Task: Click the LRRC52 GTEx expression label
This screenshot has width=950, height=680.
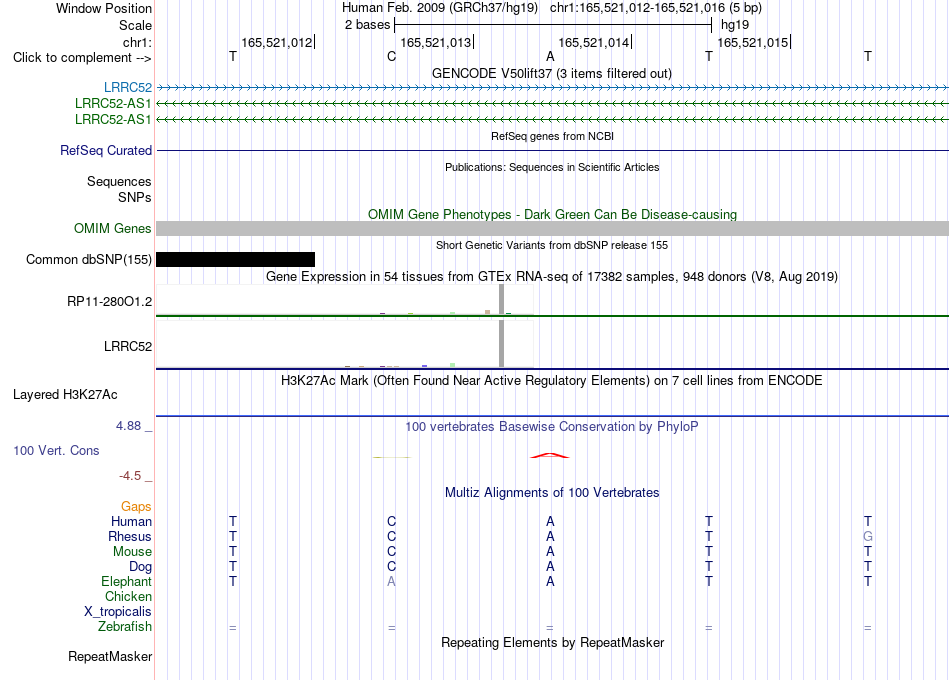Action: coord(128,346)
